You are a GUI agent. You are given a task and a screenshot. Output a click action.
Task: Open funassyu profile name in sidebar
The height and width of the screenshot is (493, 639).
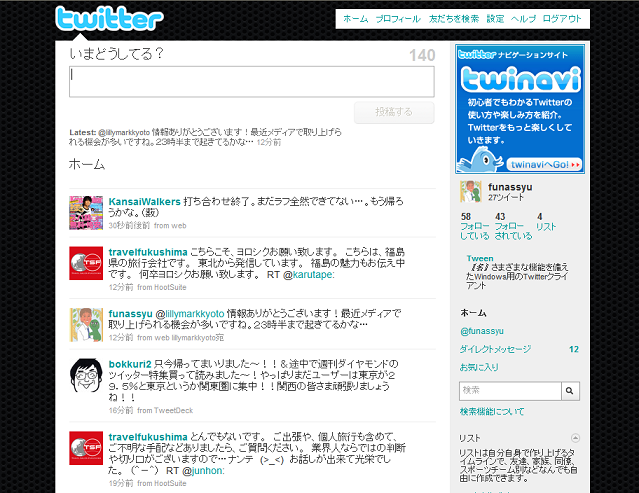coord(510,187)
